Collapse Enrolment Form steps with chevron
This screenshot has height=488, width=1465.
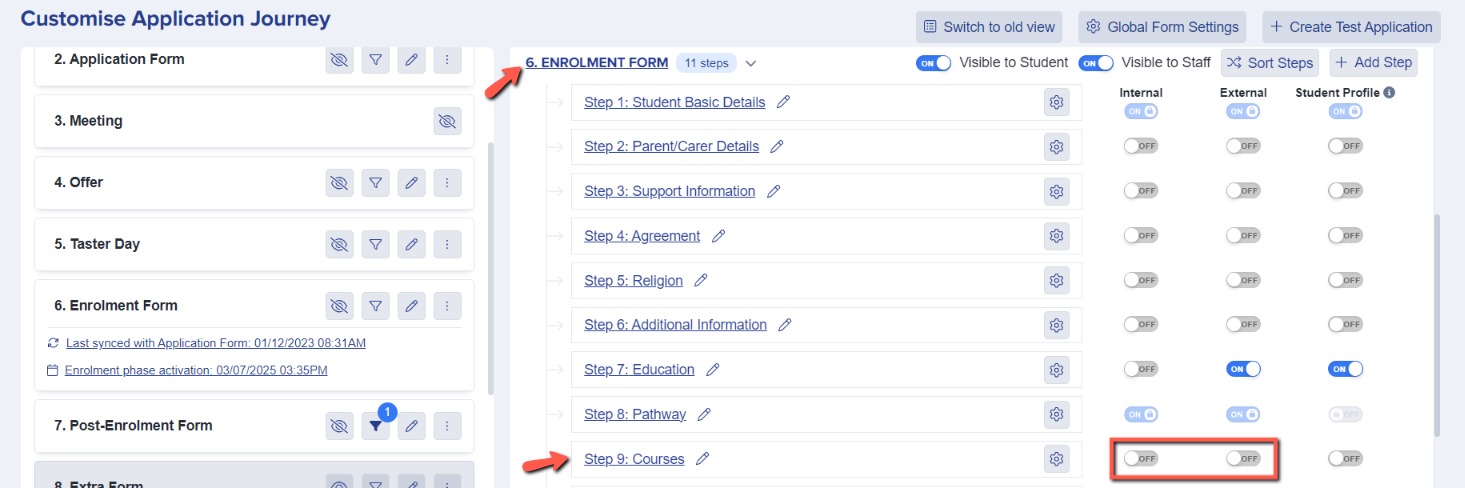point(751,64)
